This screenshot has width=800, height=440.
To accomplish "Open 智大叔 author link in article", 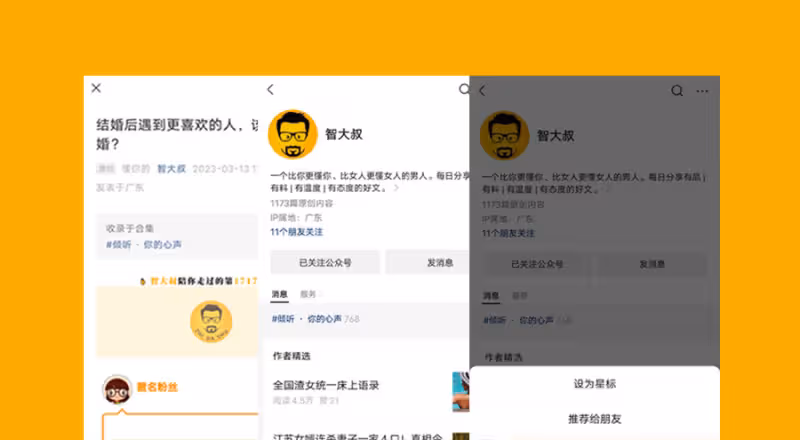I will [171, 169].
